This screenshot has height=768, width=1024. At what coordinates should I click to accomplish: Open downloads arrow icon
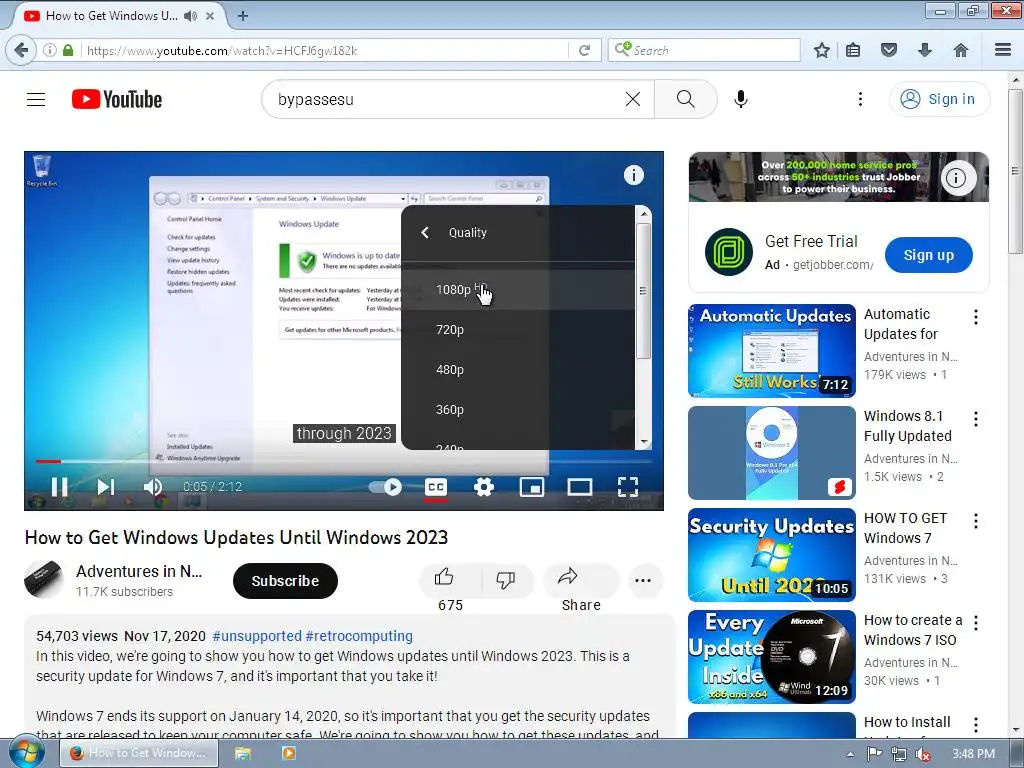(x=925, y=50)
